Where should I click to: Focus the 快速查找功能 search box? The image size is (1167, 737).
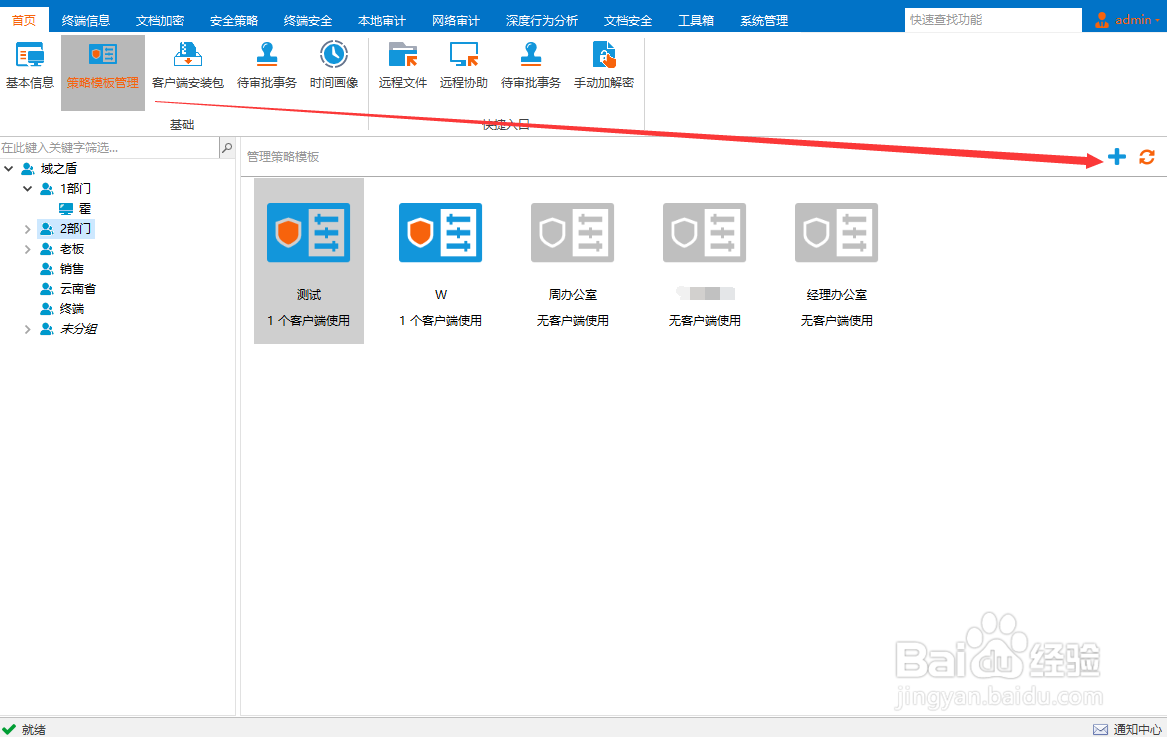pos(993,20)
